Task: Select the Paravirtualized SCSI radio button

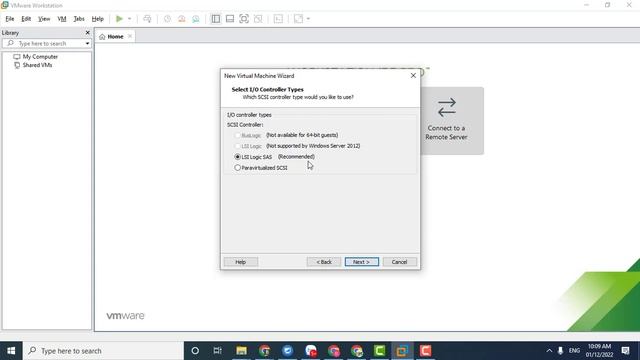Action: (238, 168)
